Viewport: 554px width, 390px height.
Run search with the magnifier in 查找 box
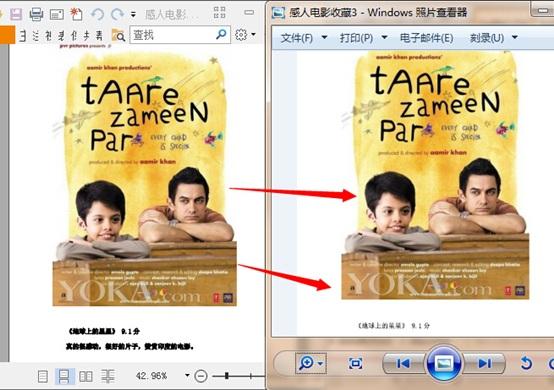[x=221, y=34]
